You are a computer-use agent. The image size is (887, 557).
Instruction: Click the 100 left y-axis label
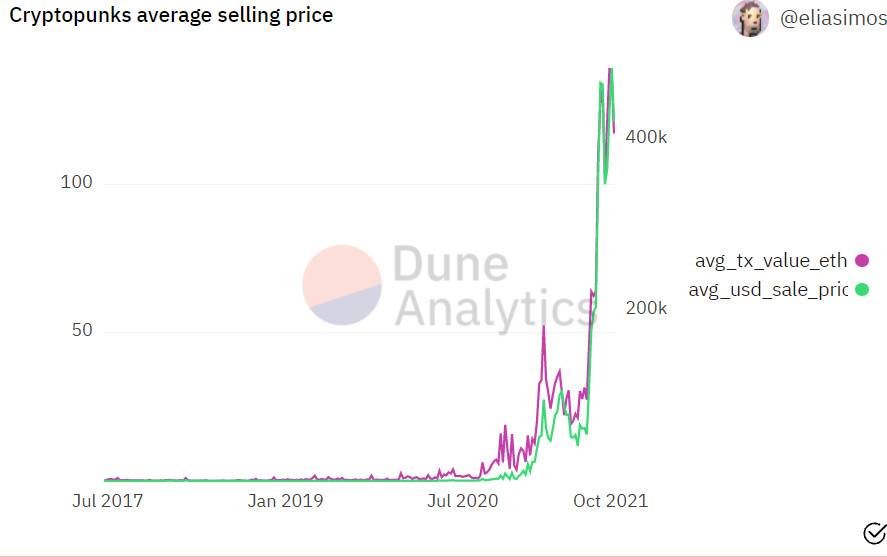pos(76,183)
